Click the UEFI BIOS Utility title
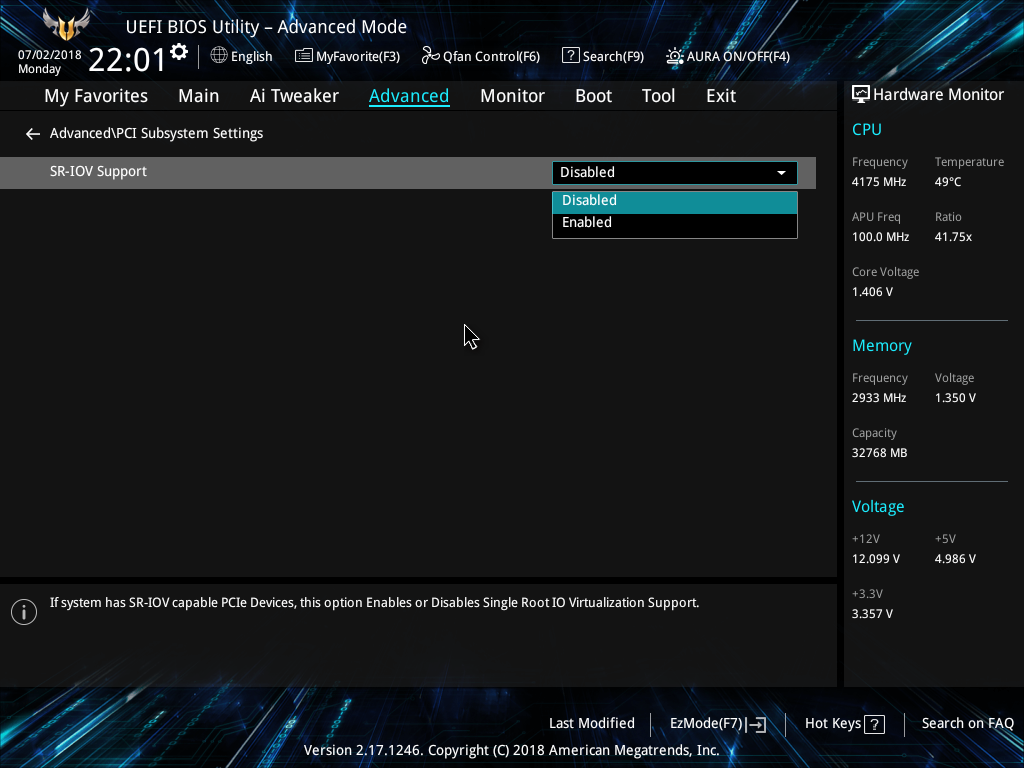1024x768 pixels. point(266,27)
